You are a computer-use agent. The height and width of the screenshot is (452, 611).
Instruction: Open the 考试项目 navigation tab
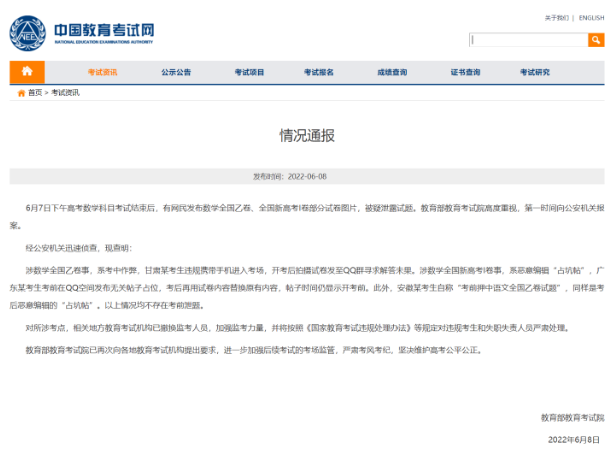(x=249, y=72)
